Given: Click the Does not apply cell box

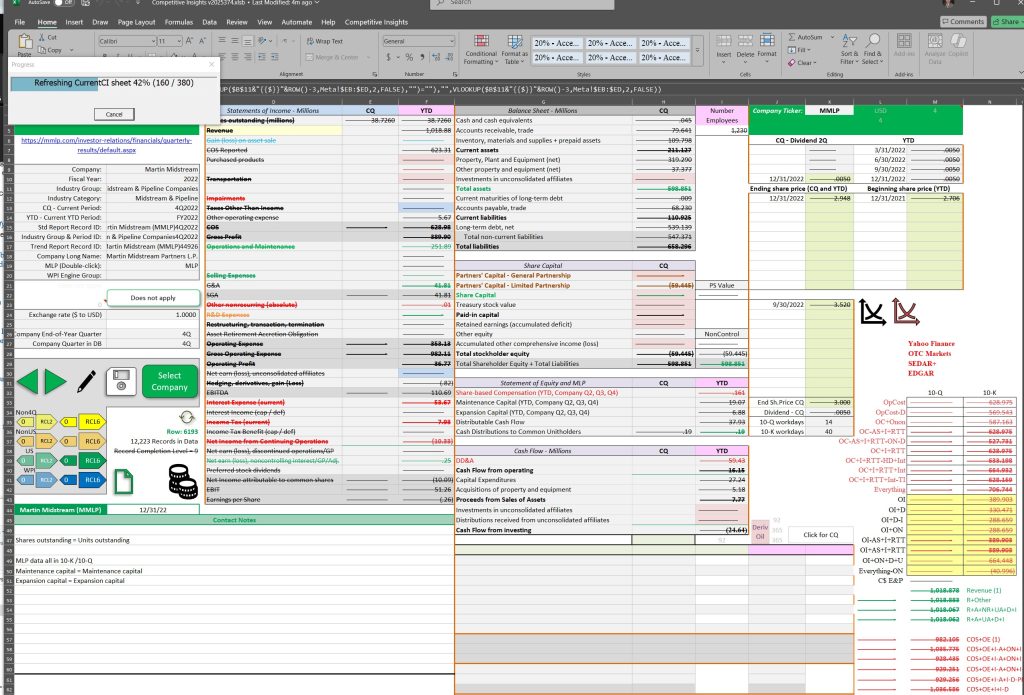Looking at the screenshot, I should pyautogui.click(x=153, y=298).
